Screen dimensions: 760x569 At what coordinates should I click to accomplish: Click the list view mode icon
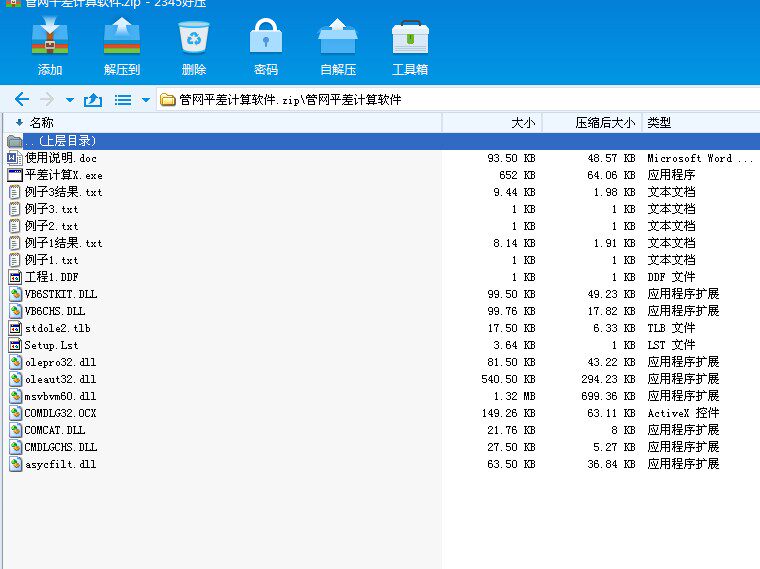tap(123, 100)
